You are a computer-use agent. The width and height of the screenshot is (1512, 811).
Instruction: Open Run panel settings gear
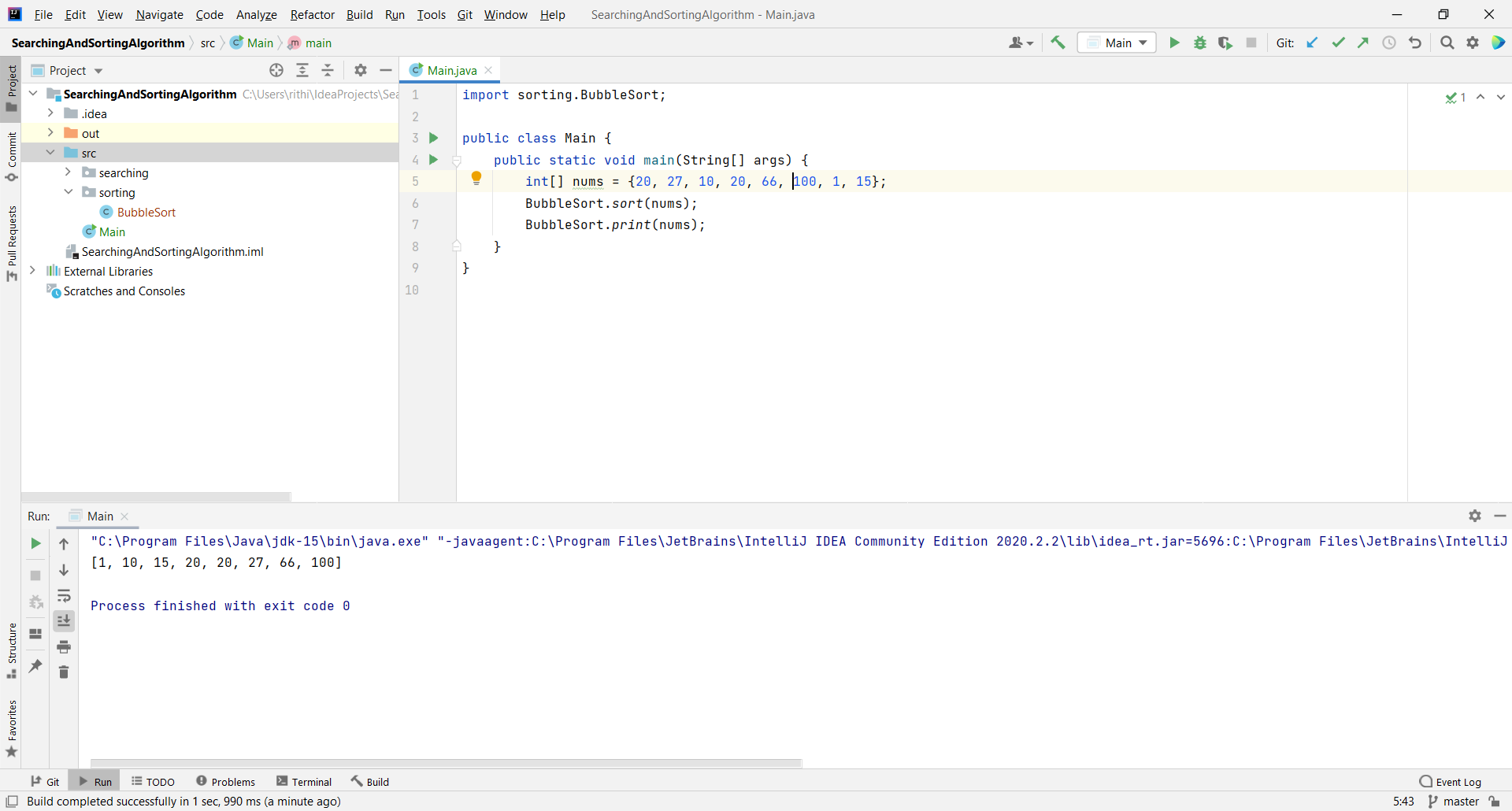coord(1475,516)
